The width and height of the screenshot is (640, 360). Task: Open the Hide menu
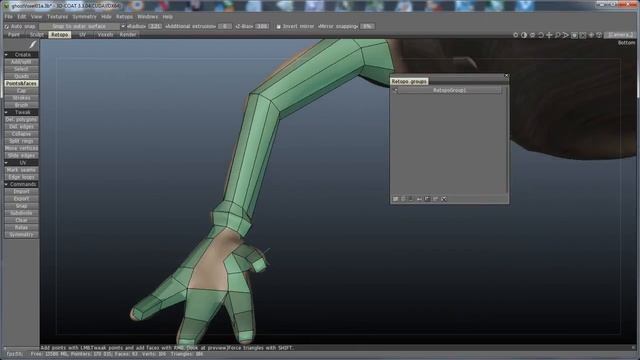[x=106, y=17]
